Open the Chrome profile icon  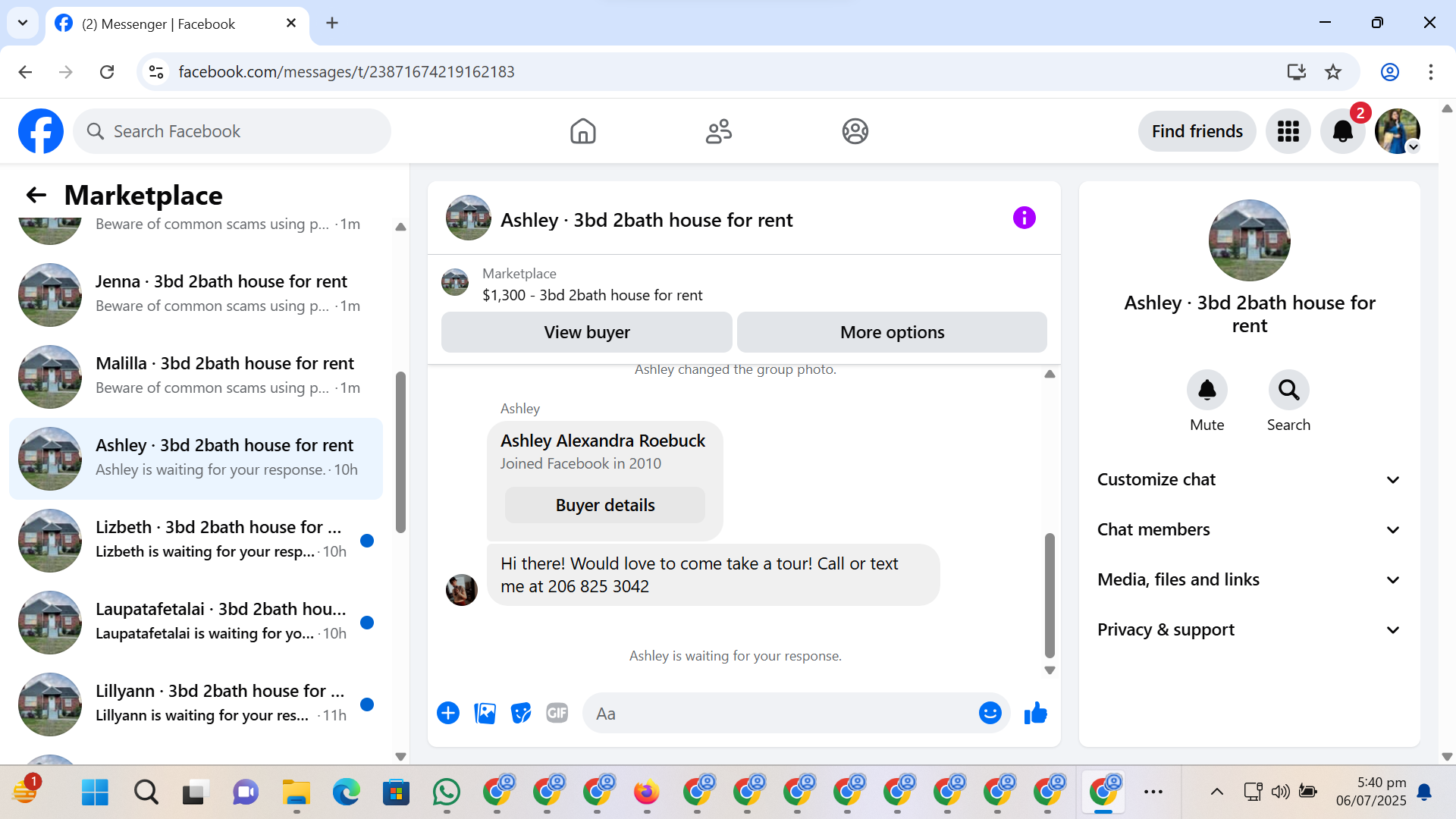pos(1390,72)
